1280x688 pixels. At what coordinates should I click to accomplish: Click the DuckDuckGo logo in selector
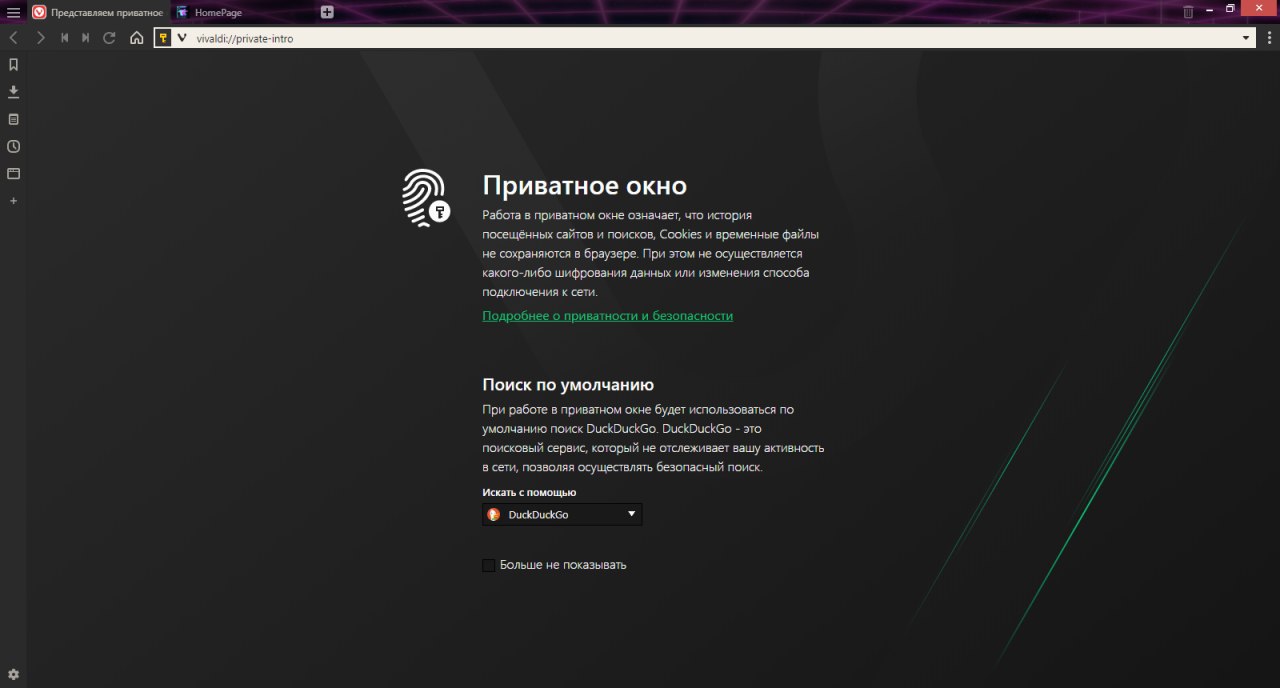(x=493, y=514)
